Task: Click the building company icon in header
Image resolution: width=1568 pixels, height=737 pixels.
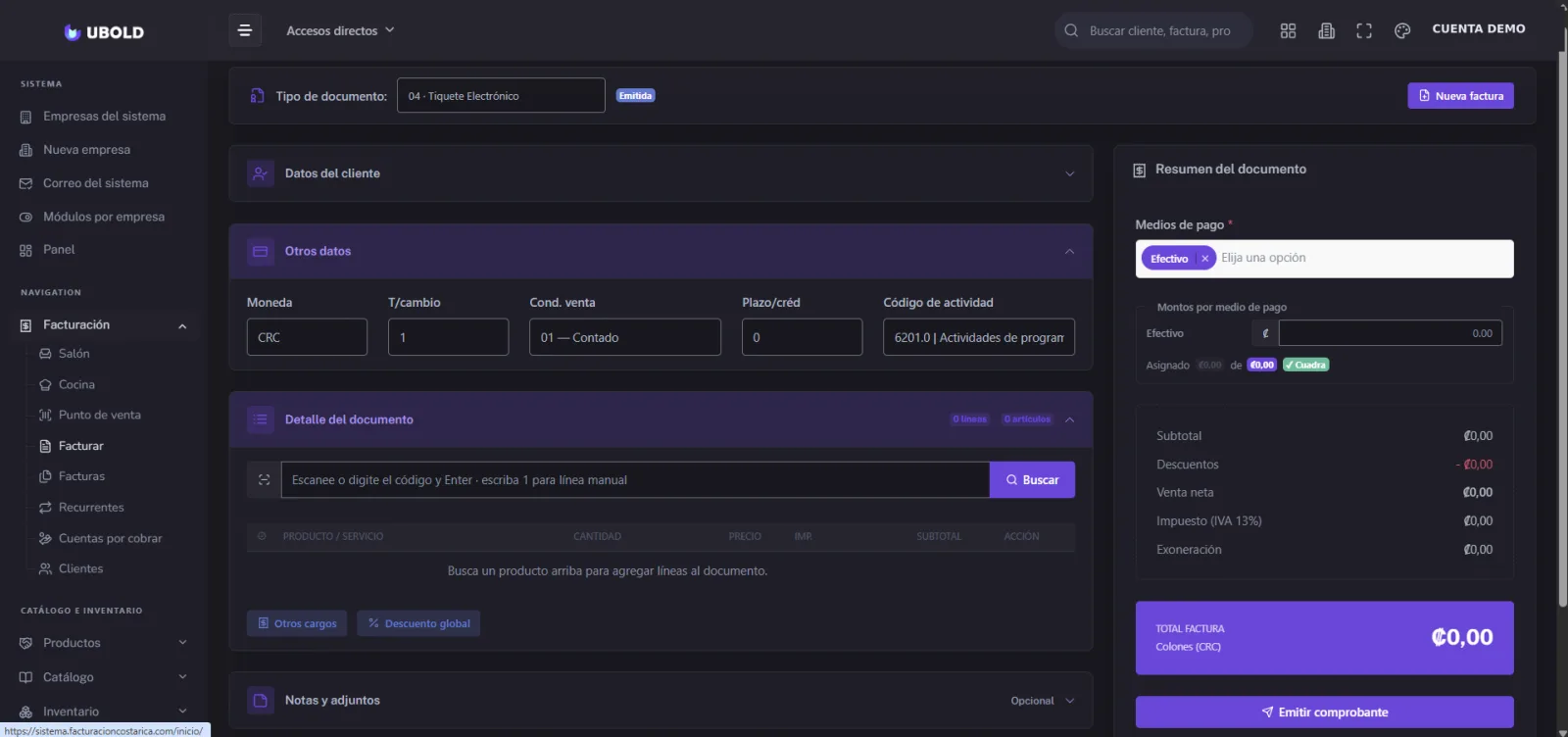Action: click(1326, 30)
